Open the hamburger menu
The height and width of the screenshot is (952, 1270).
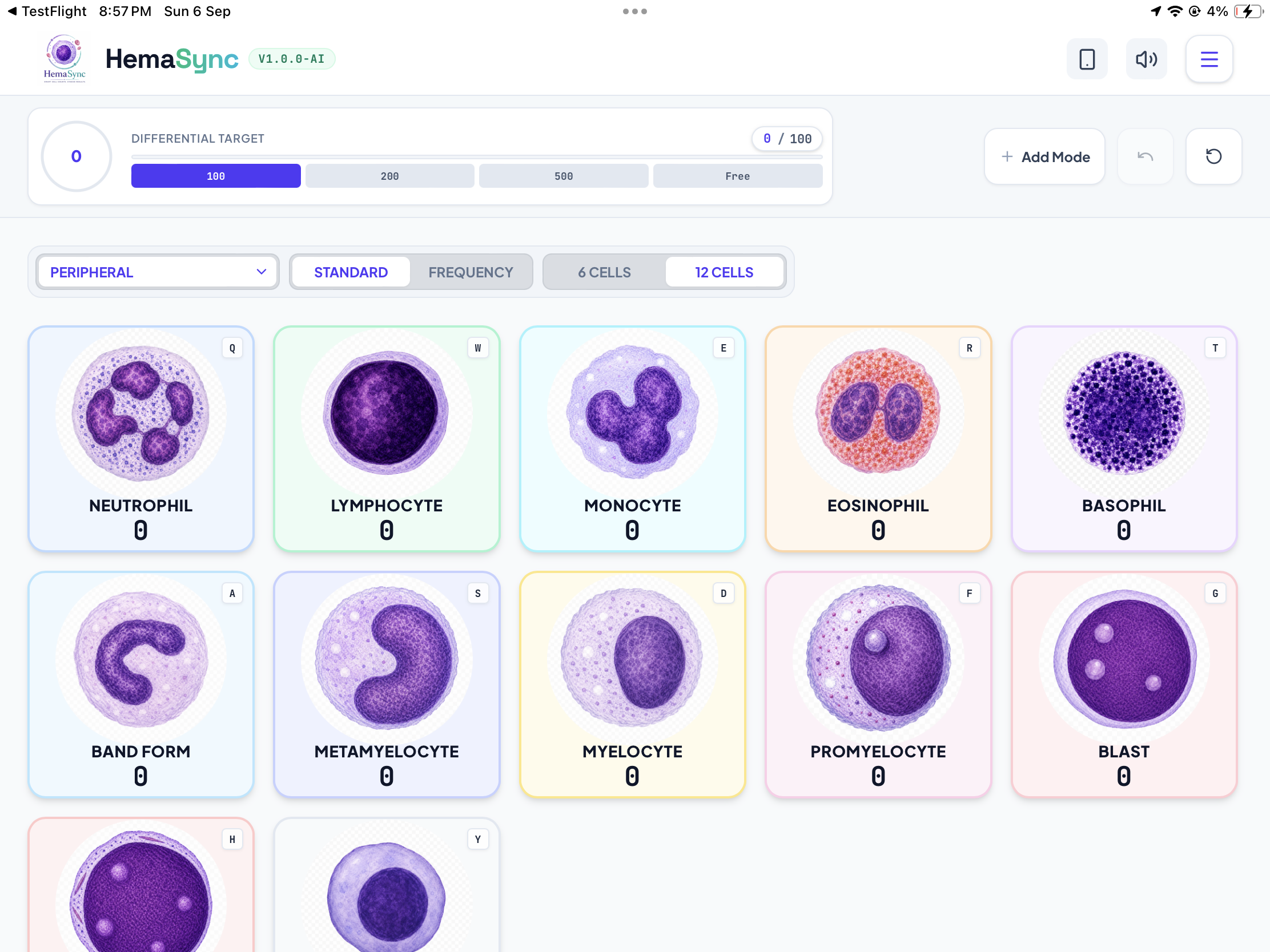pos(1208,59)
